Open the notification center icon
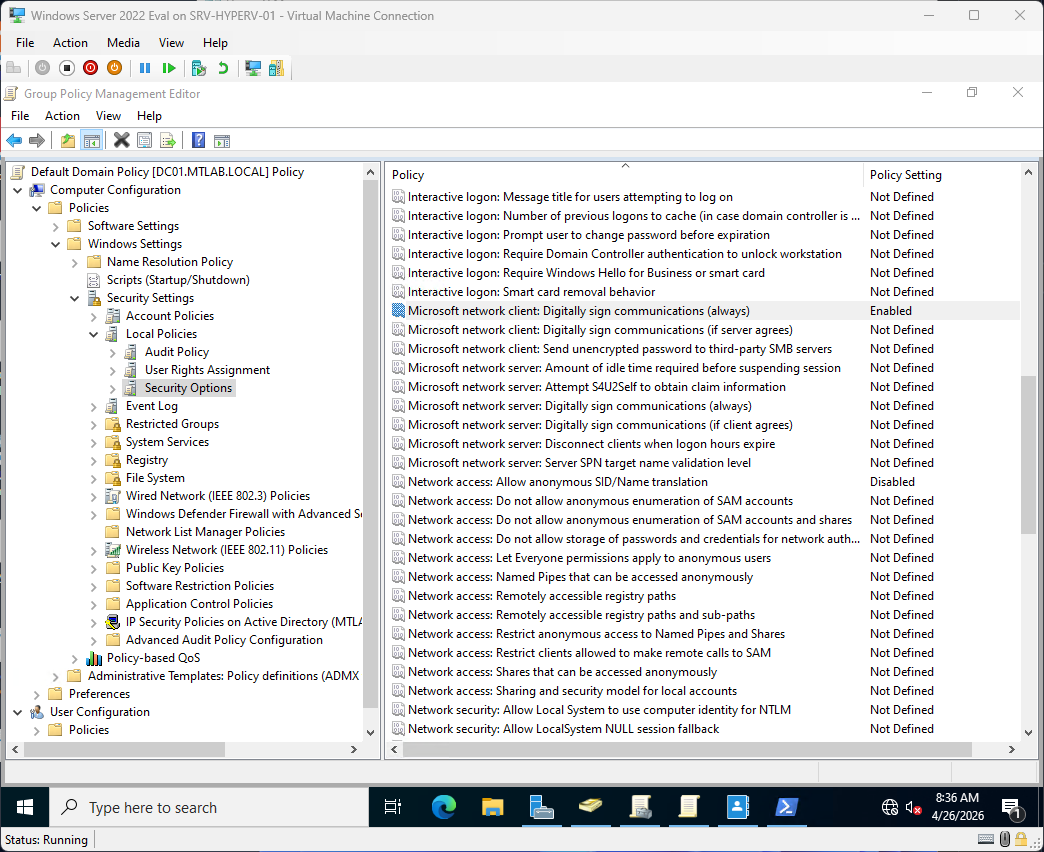Screen dimensions: 1044x852 tap(1011, 808)
